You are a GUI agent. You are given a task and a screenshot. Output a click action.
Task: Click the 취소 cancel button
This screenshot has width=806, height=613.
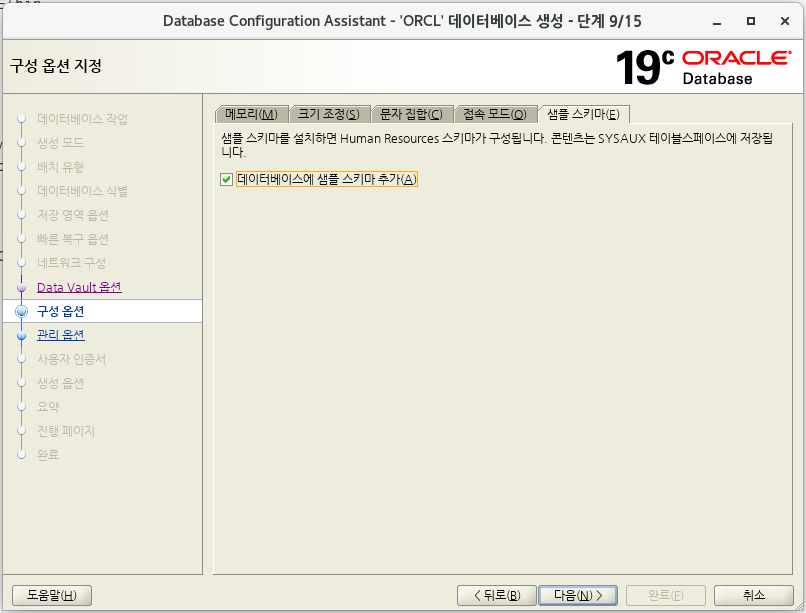(x=754, y=595)
